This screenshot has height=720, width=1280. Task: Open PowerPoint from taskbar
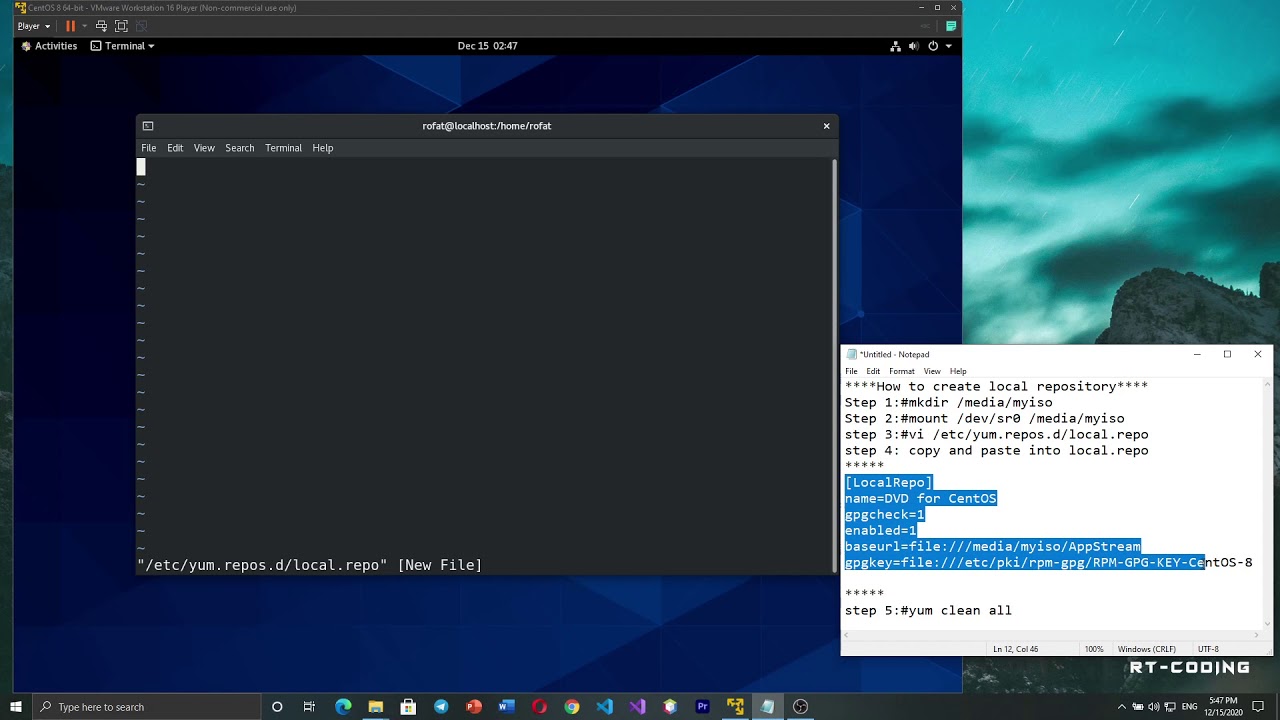474,707
